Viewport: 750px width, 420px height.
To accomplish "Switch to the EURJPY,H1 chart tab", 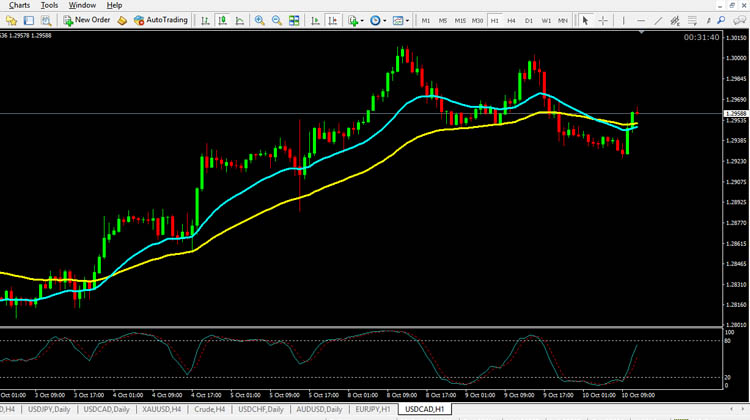I will point(373,409).
